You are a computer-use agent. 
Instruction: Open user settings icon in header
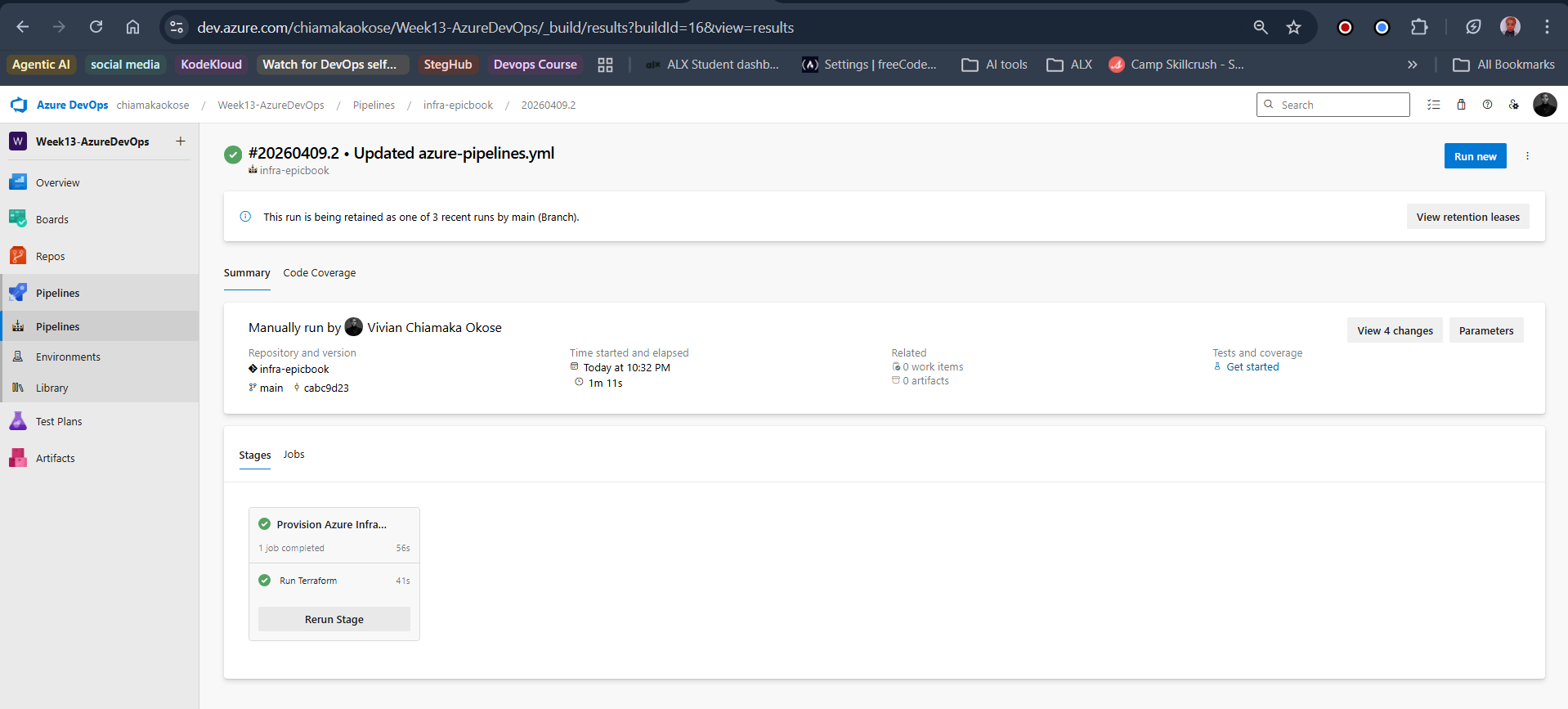pyautogui.click(x=1514, y=105)
